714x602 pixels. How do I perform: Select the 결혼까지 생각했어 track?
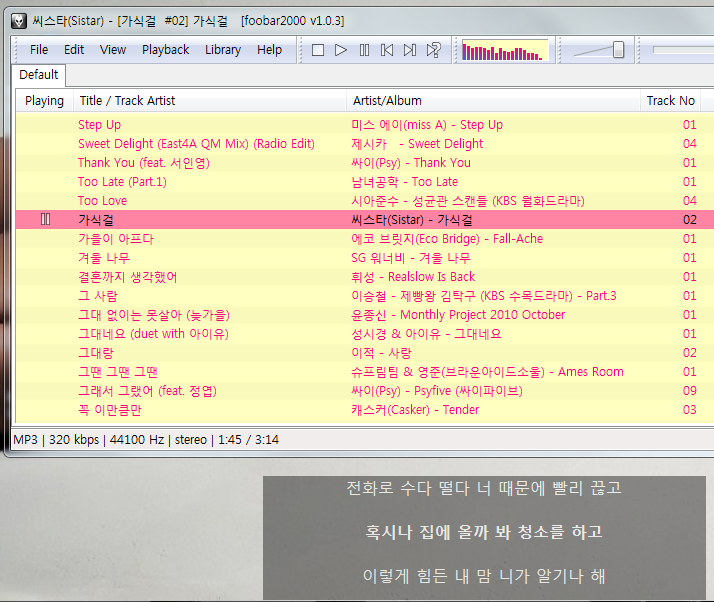128,277
